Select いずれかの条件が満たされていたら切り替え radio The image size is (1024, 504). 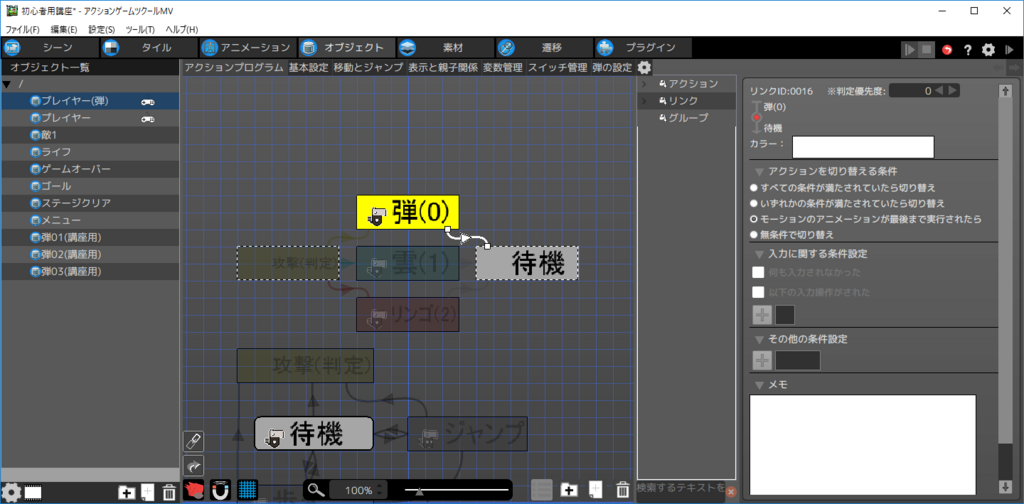pos(754,203)
